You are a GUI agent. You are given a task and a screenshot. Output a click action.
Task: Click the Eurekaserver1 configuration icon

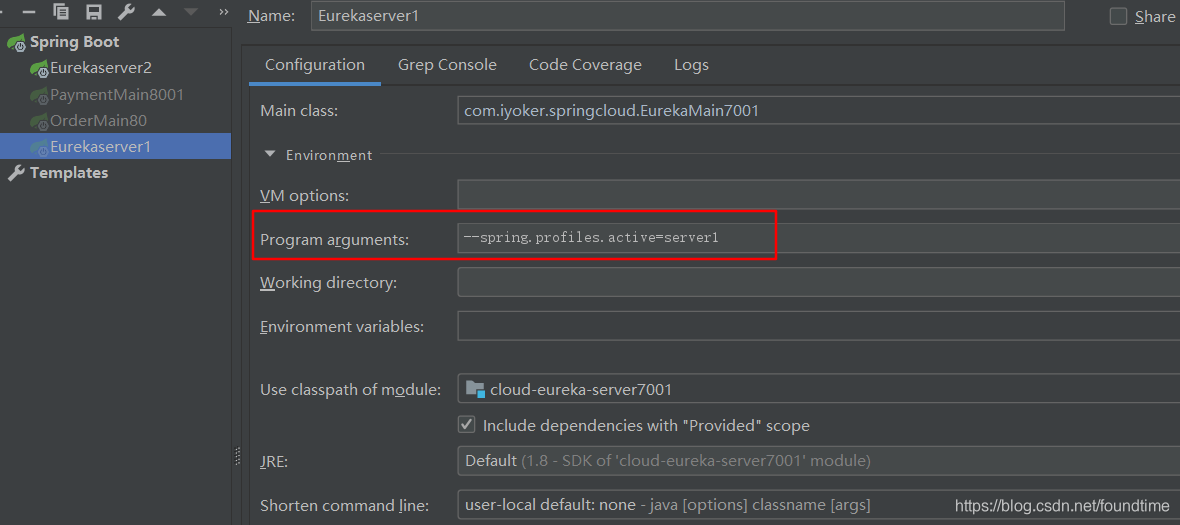click(x=39, y=147)
